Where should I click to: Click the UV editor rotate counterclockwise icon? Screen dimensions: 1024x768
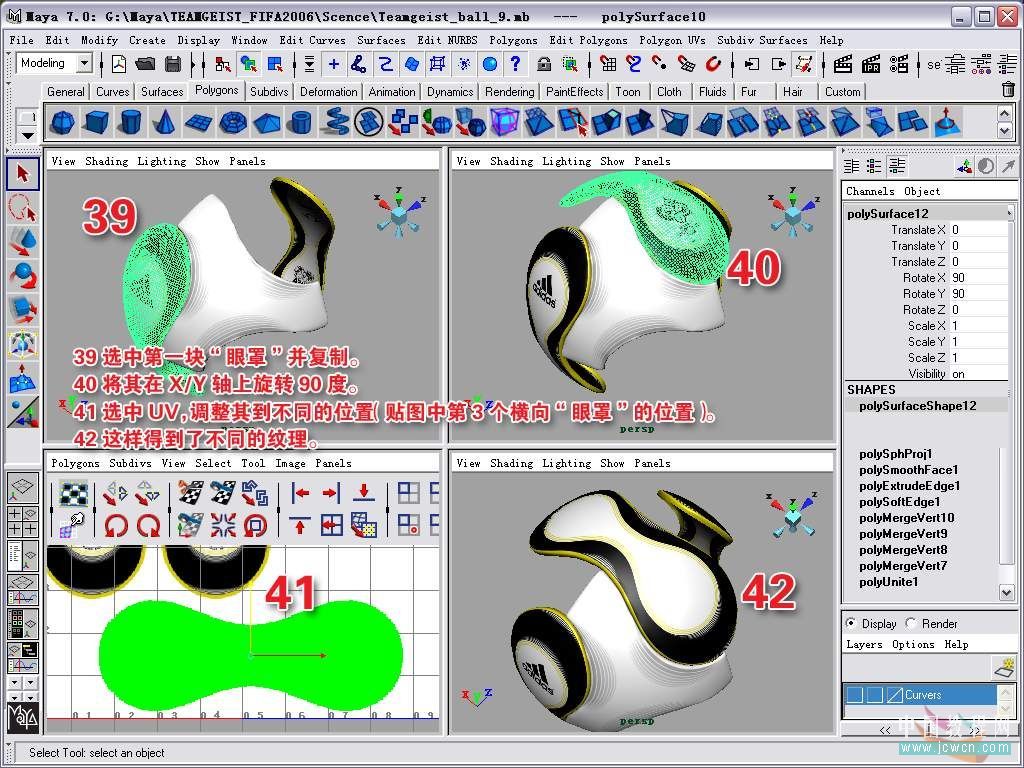pyautogui.click(x=116, y=525)
